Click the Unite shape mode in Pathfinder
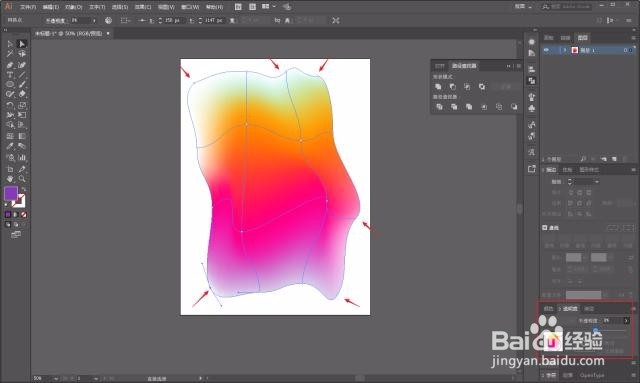640x383 pixels. (438, 87)
